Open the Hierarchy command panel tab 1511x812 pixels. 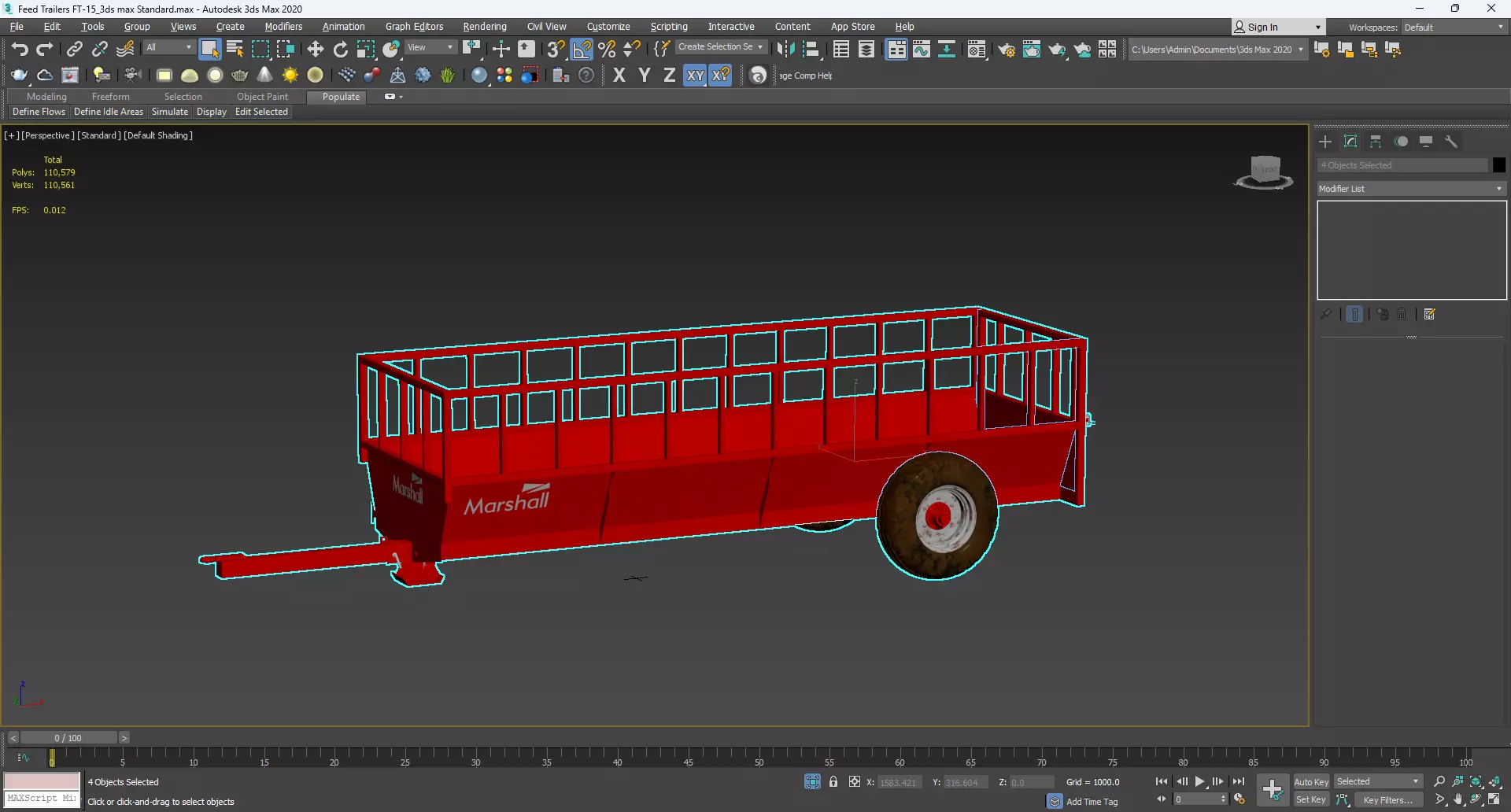click(x=1376, y=142)
